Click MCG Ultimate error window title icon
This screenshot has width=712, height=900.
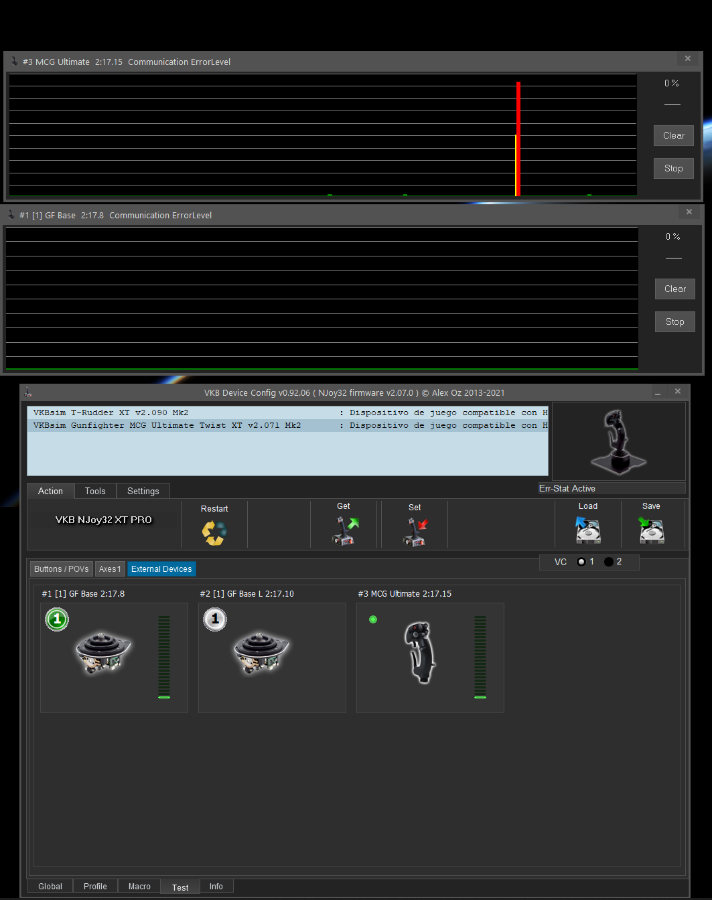click(x=14, y=61)
